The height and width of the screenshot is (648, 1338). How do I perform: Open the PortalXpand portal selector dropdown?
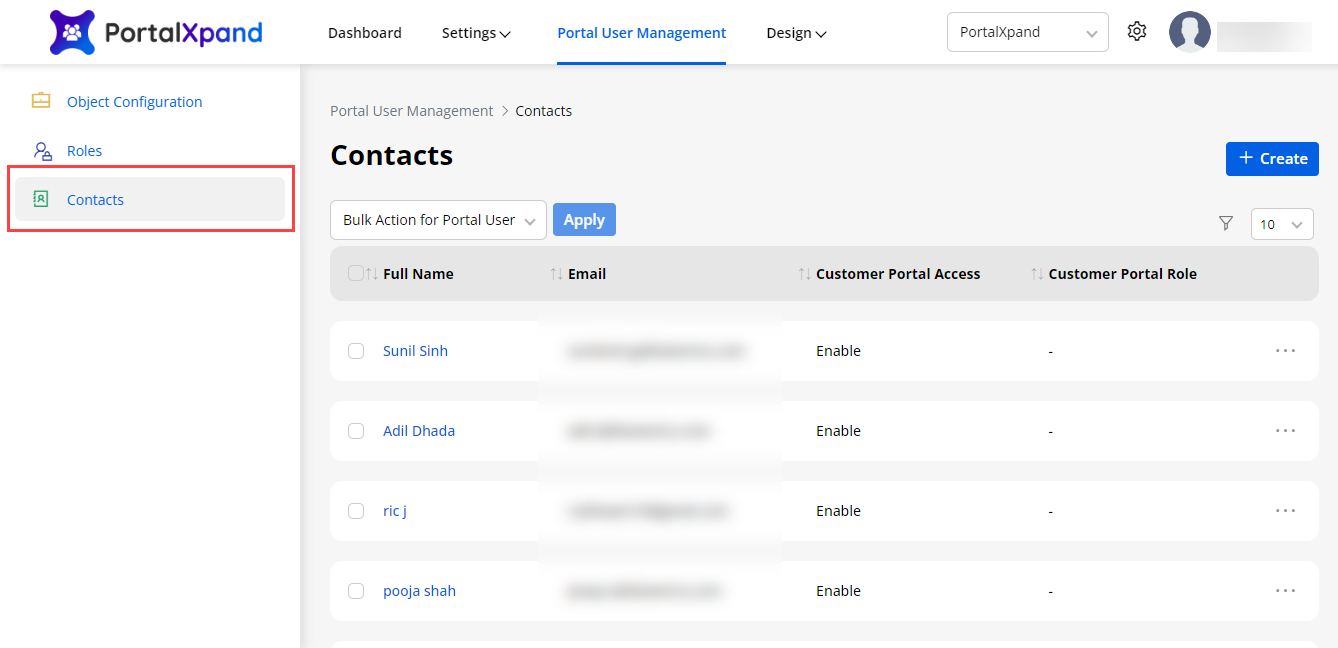(x=1027, y=32)
